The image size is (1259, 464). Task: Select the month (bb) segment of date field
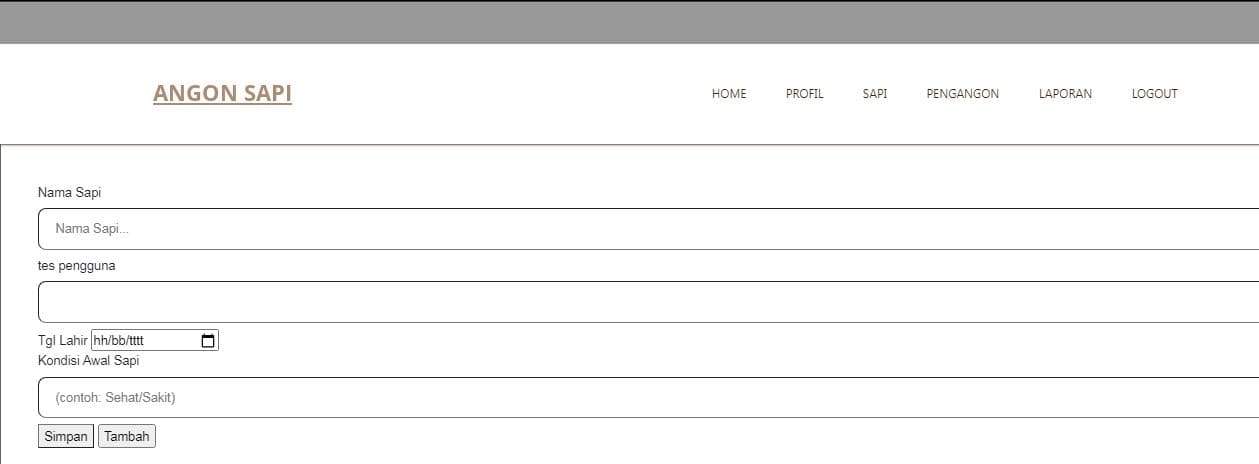[116, 341]
